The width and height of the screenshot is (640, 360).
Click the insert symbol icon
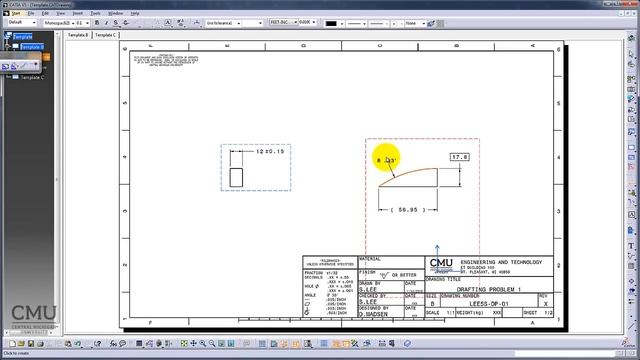pos(181,23)
